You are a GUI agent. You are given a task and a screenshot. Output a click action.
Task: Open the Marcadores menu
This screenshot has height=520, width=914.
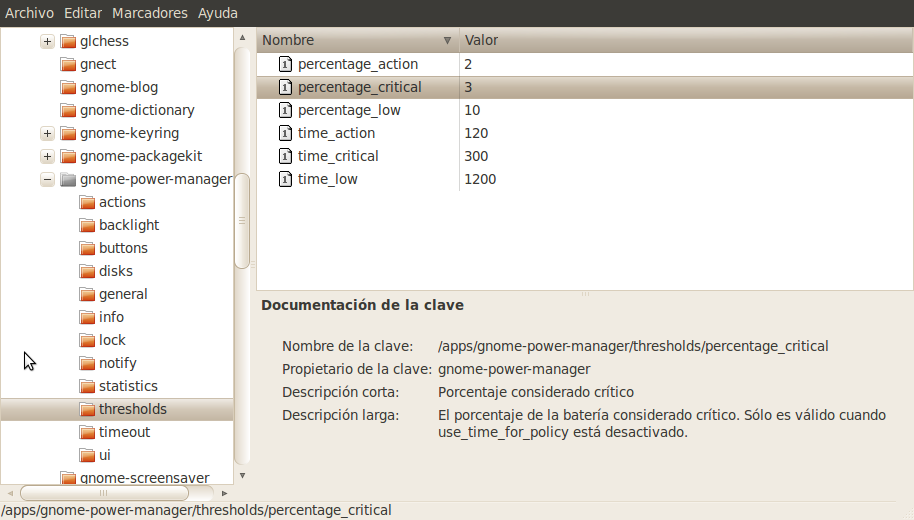[x=150, y=13]
